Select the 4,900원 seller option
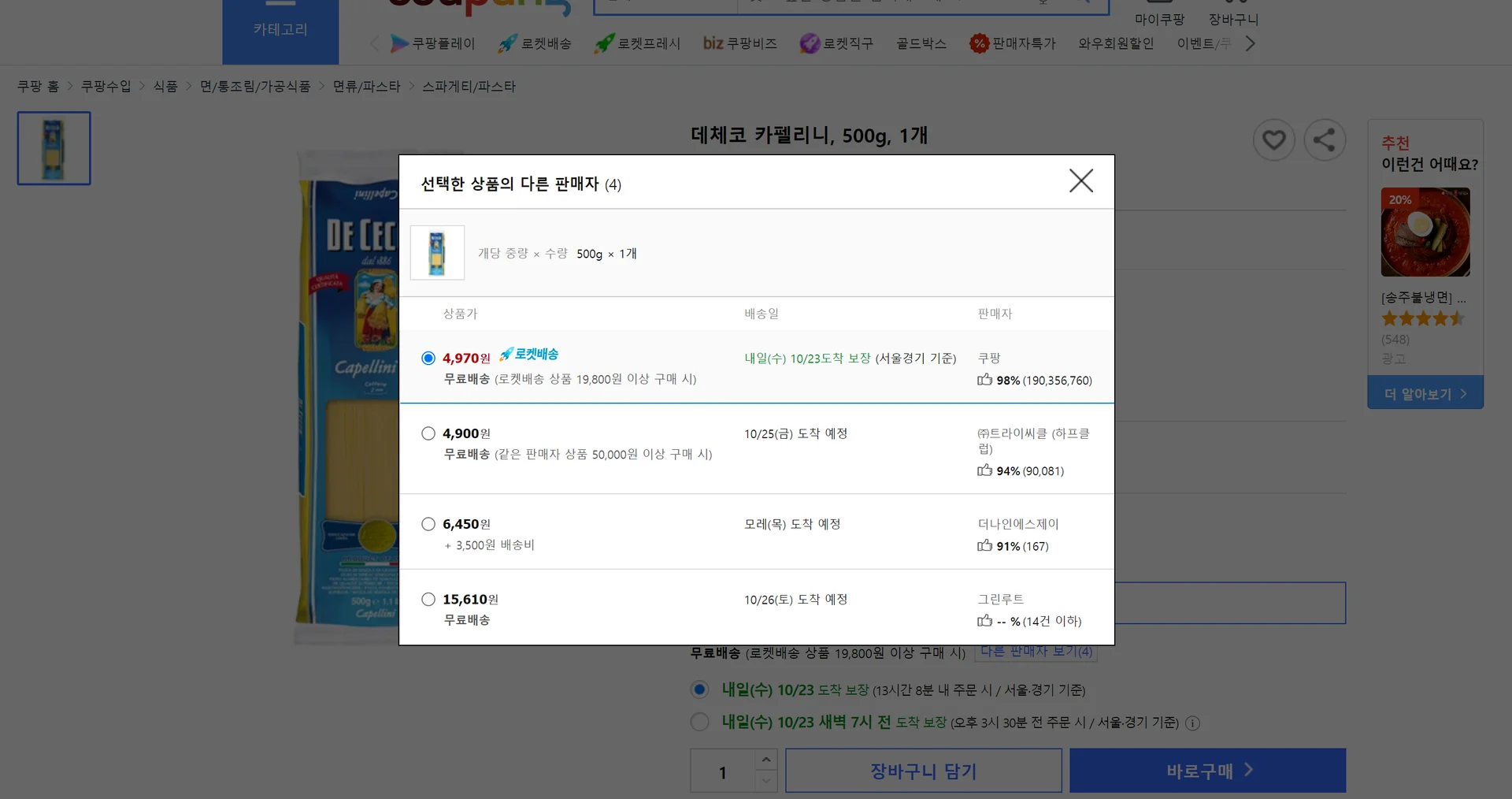This screenshot has width=1512, height=799. 428,433
